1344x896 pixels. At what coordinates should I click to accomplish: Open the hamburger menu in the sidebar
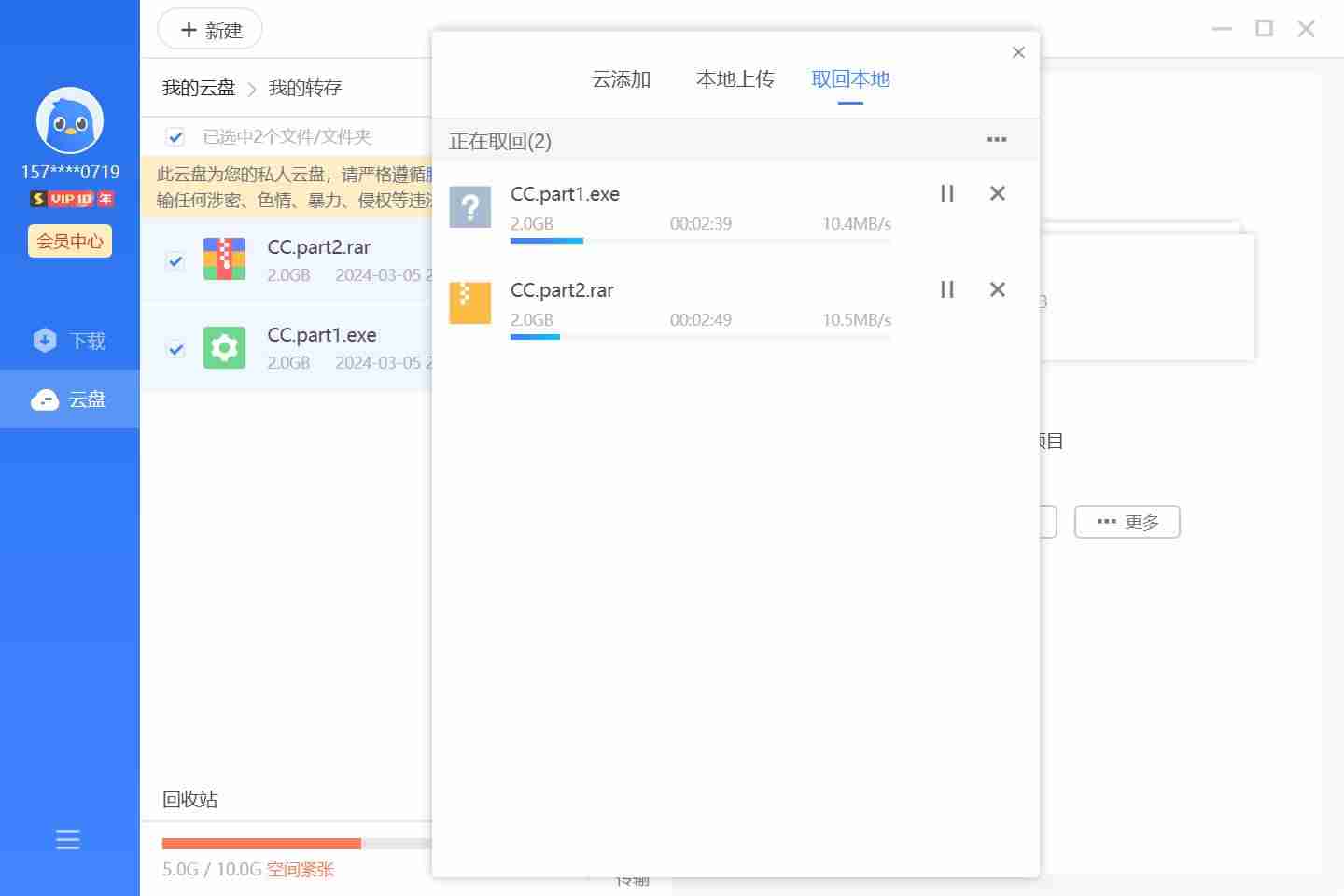point(68,839)
